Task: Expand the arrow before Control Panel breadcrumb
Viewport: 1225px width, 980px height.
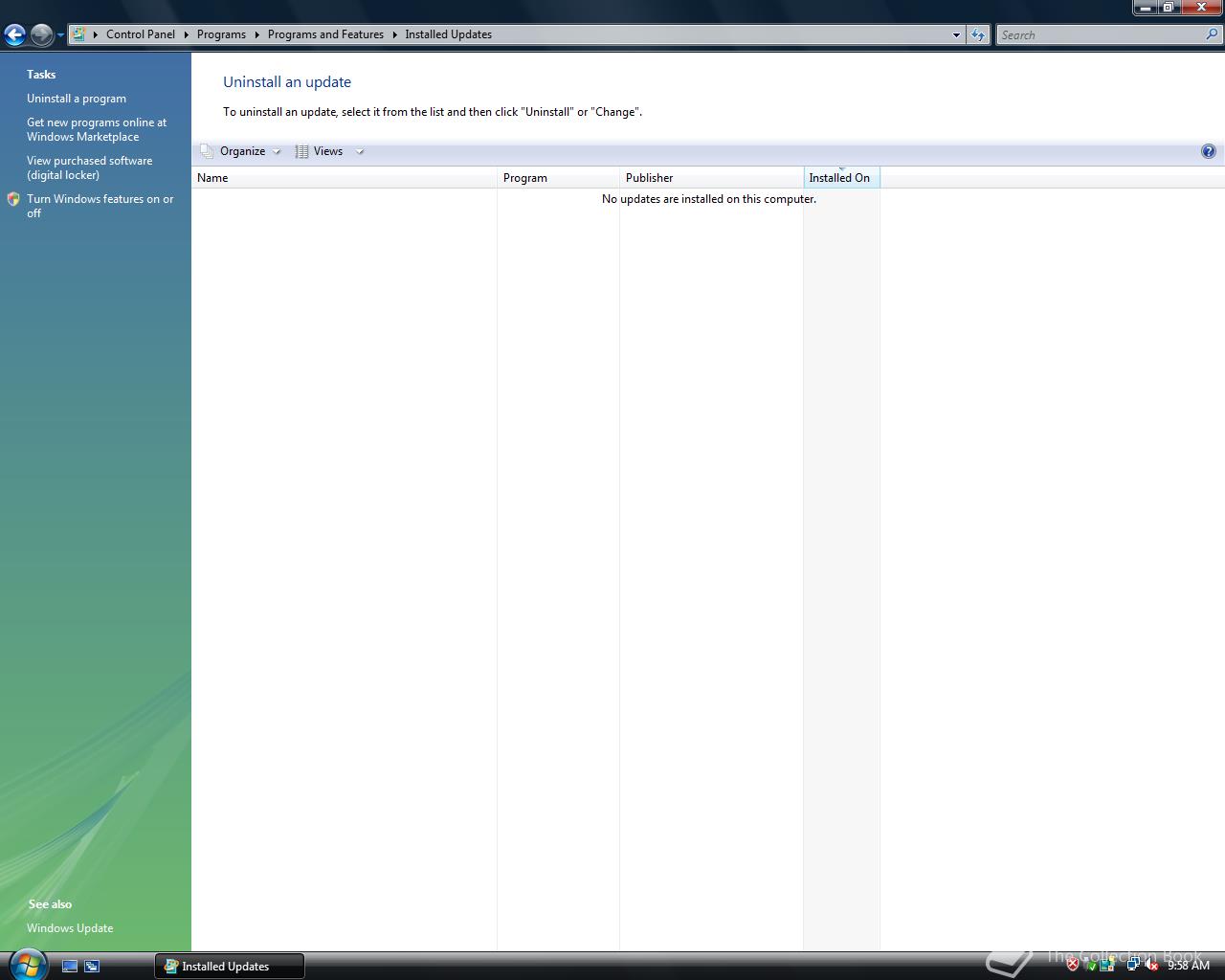Action: coord(96,34)
